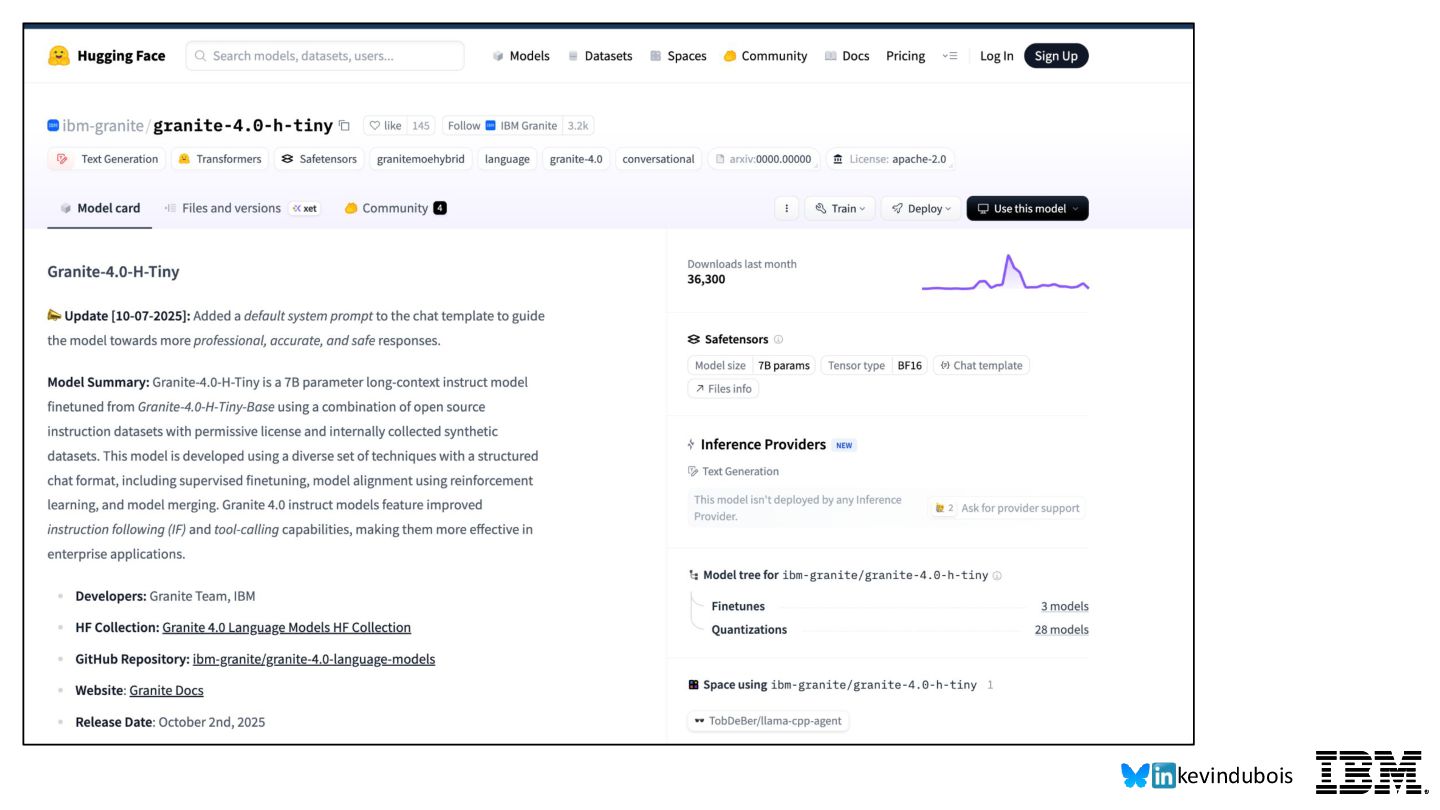Select the granite-4.0 tag
1440x810 pixels.
click(x=576, y=159)
